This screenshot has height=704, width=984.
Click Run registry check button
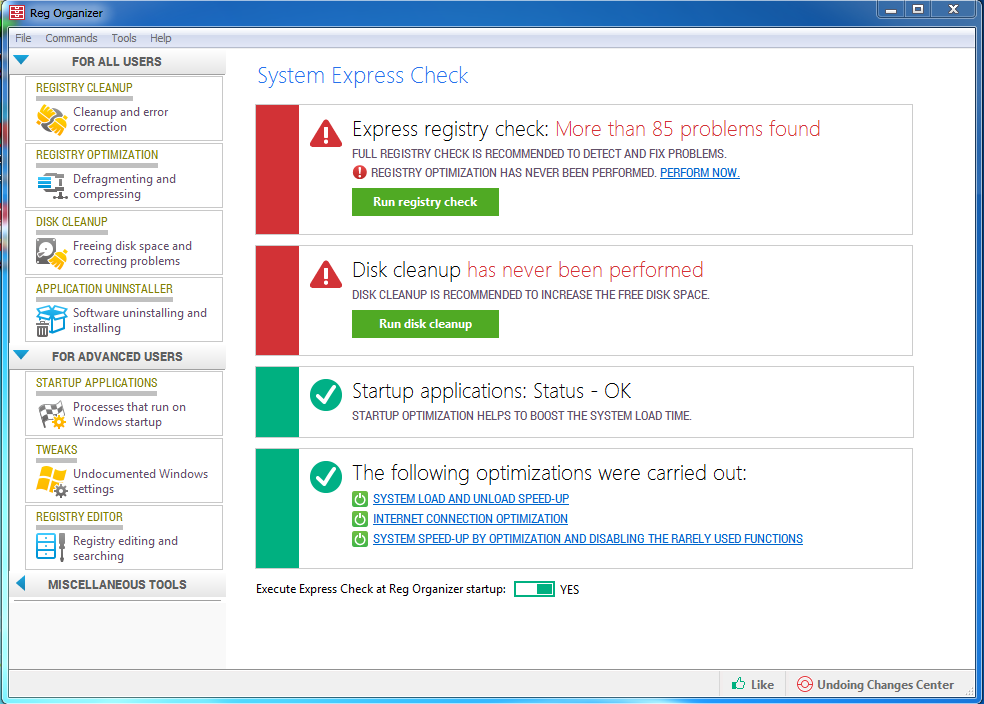pyautogui.click(x=425, y=202)
